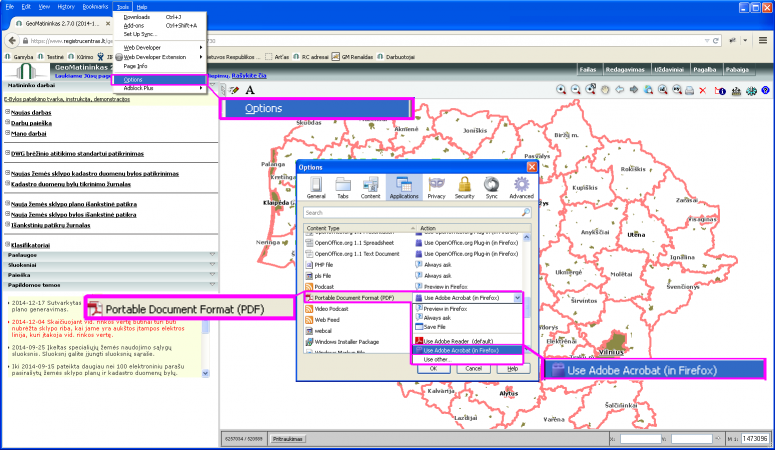Click the browser back arrow button
Viewport: 775px width, 450px height.
12,41
